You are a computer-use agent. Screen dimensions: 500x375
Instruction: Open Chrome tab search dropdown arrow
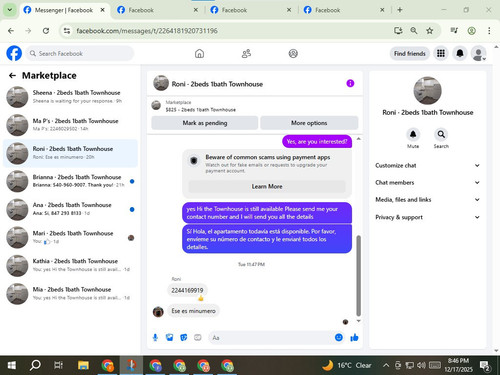pos(10,10)
